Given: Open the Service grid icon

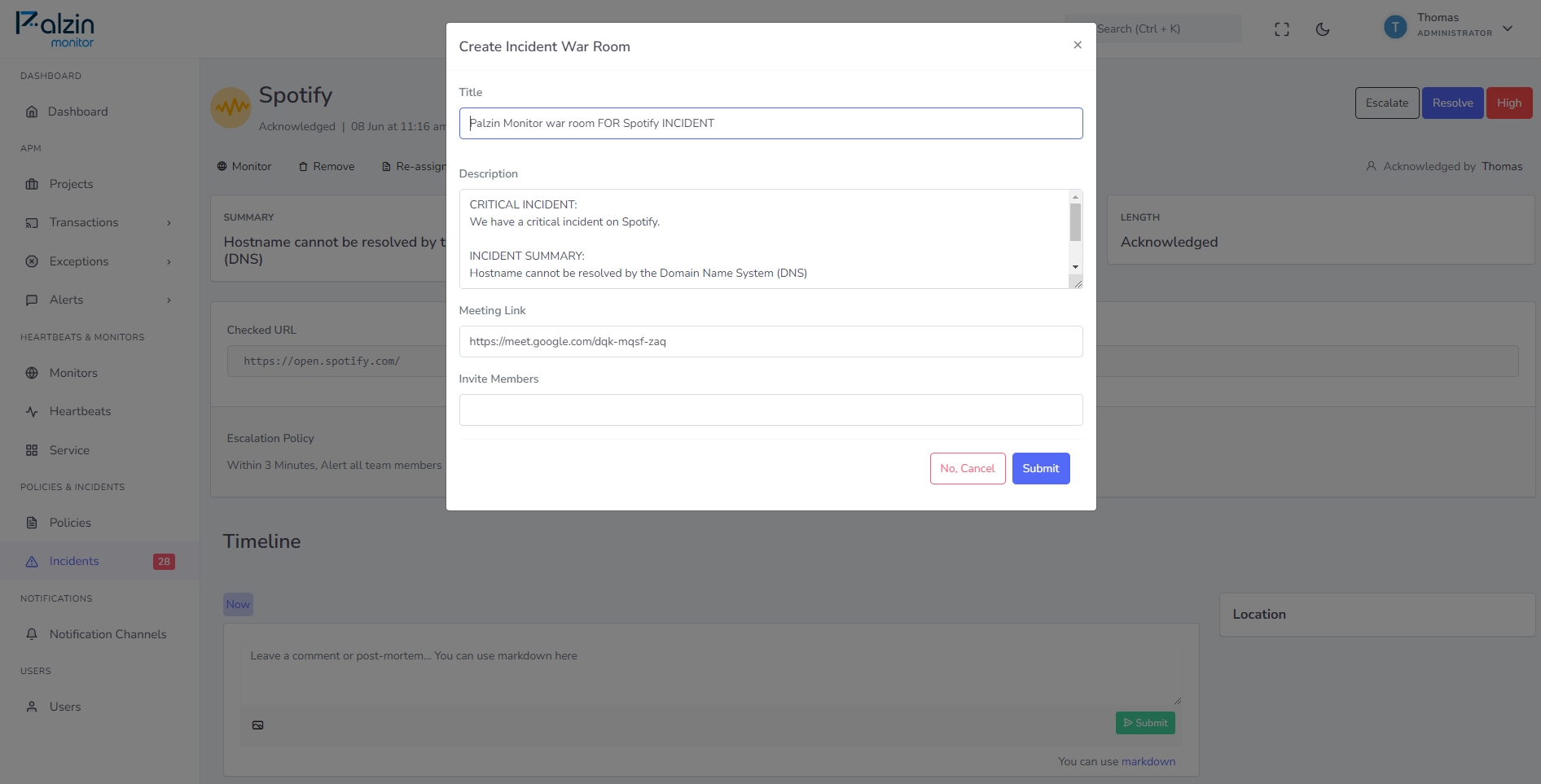Looking at the screenshot, I should coord(32,450).
